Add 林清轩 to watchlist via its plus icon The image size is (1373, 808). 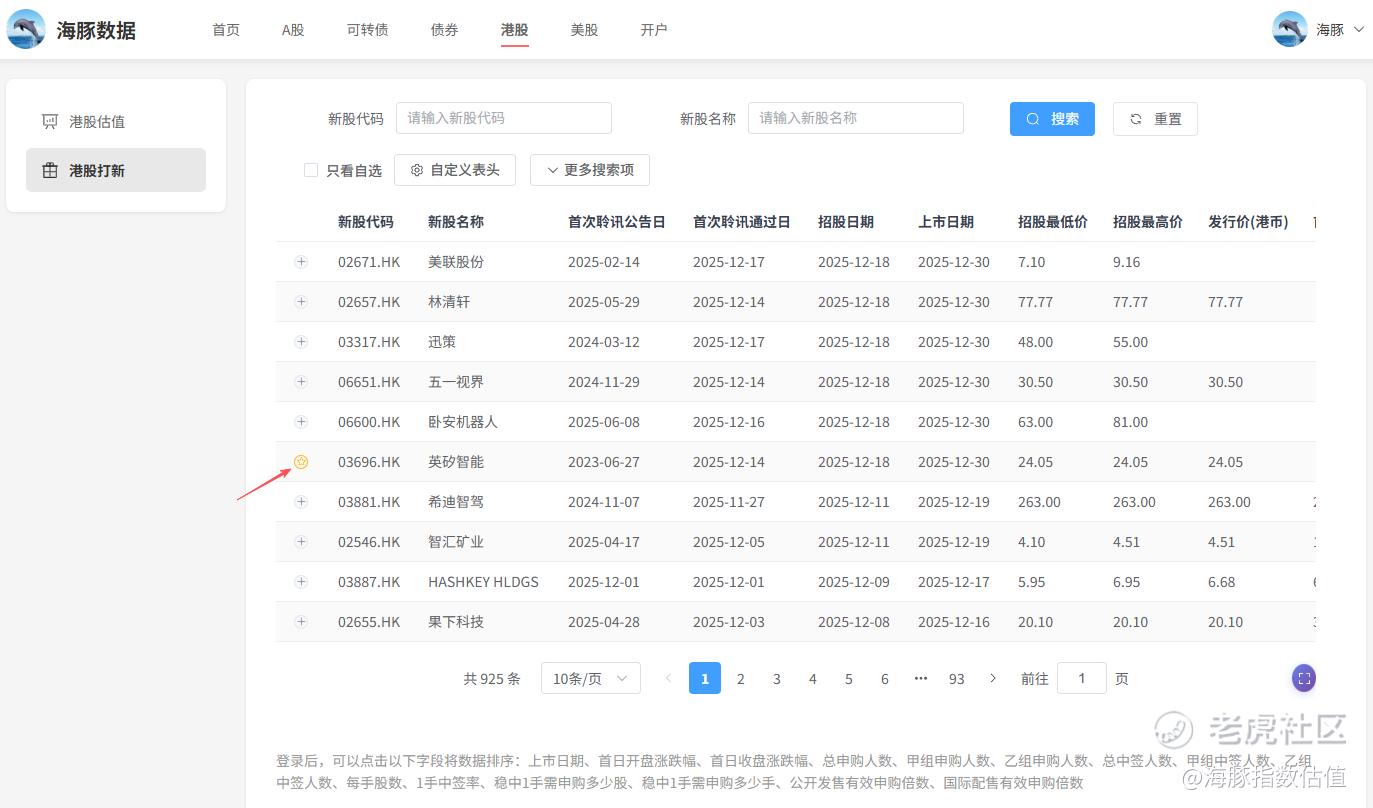pyautogui.click(x=301, y=302)
